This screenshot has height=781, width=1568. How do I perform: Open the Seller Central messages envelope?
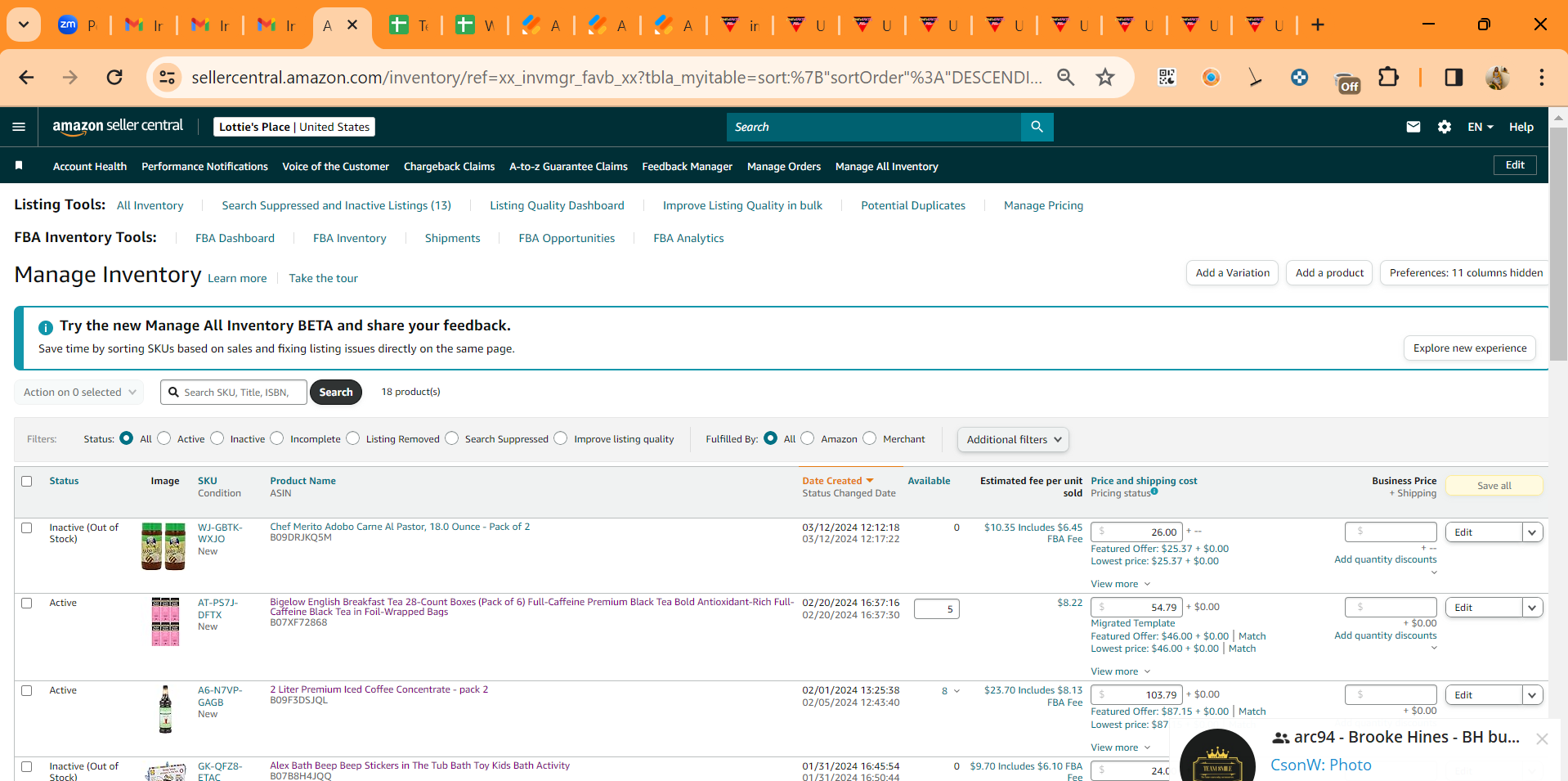(1413, 127)
